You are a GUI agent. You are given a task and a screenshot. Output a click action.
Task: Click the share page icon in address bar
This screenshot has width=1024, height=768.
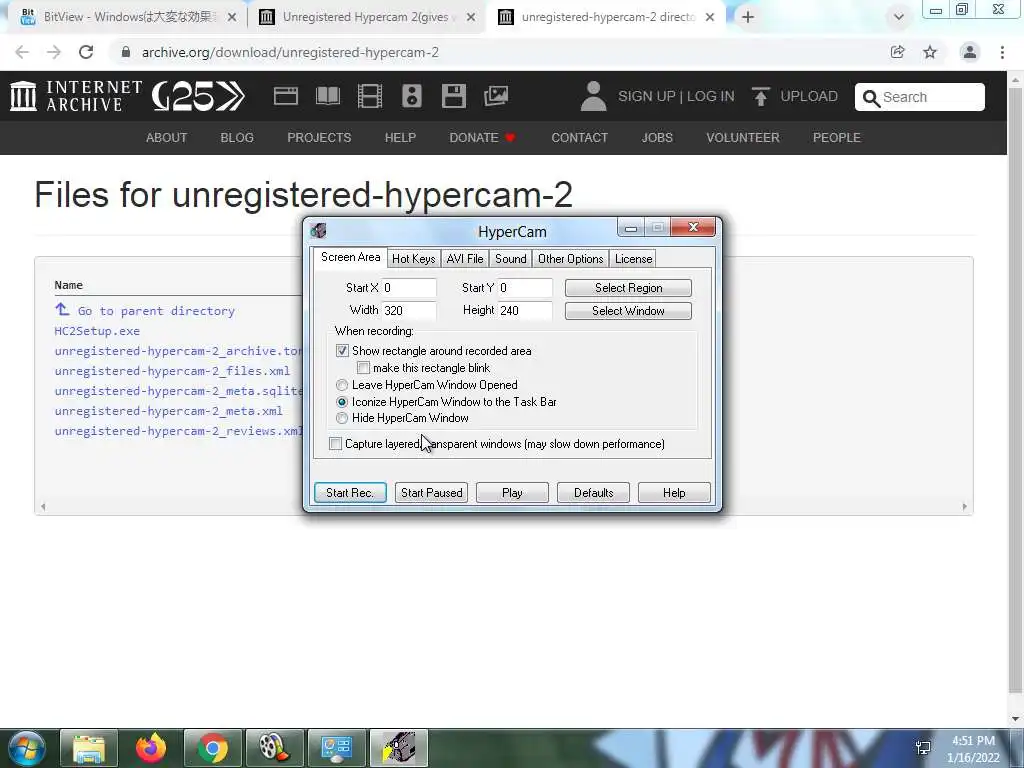point(898,52)
